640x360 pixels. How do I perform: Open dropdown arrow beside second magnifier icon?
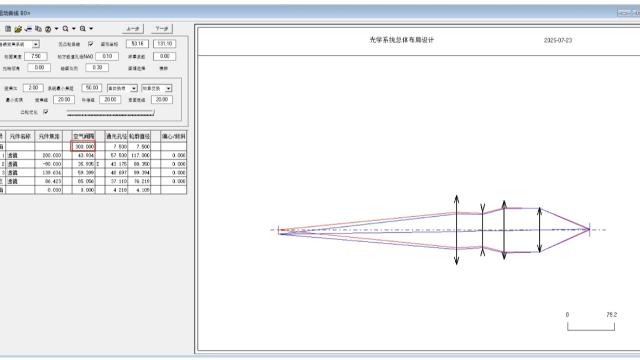click(x=91, y=29)
